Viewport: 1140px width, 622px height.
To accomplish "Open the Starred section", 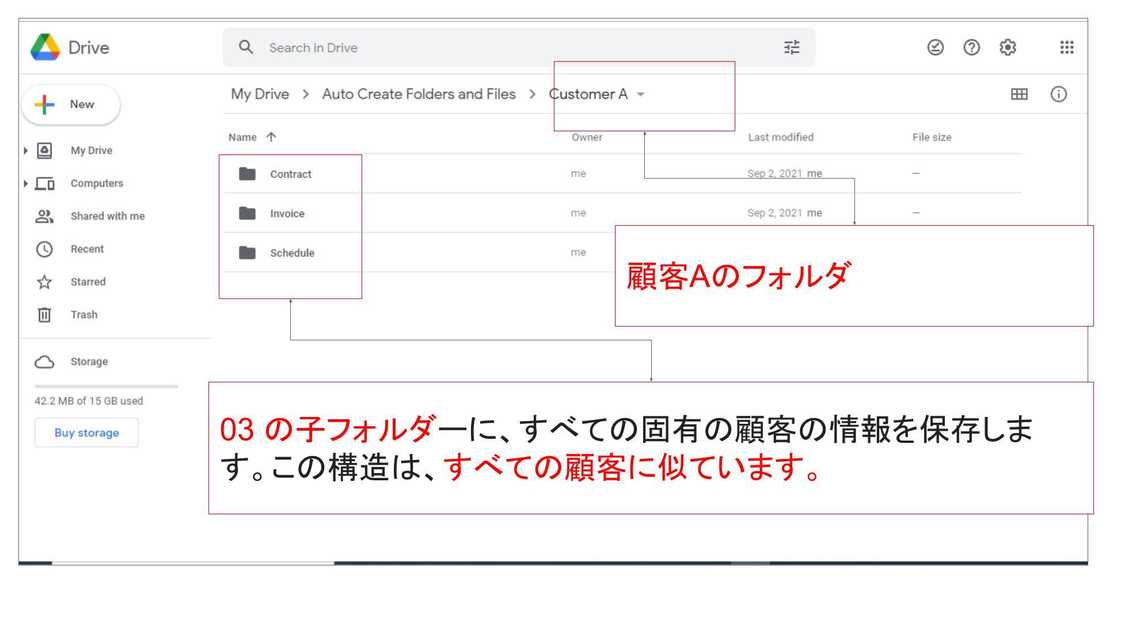I will 87,282.
